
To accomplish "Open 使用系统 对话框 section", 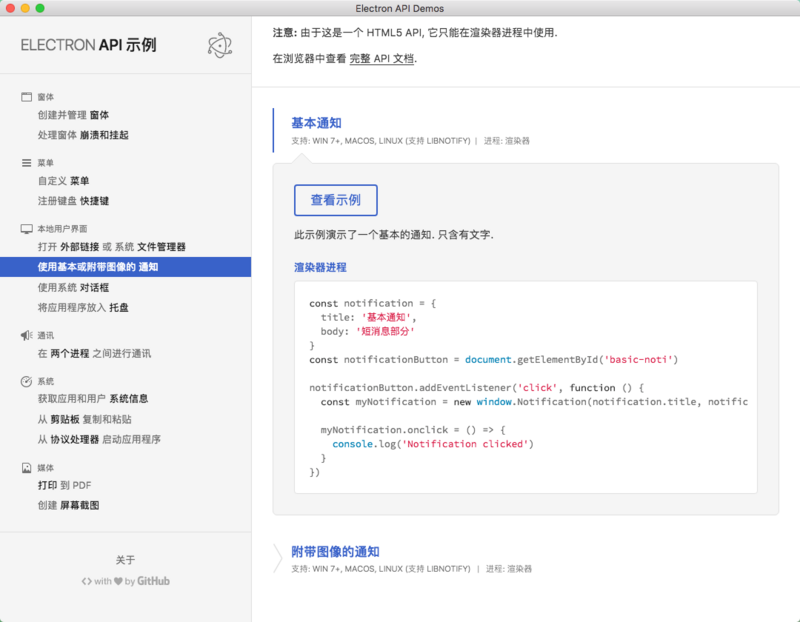I will click(73, 288).
